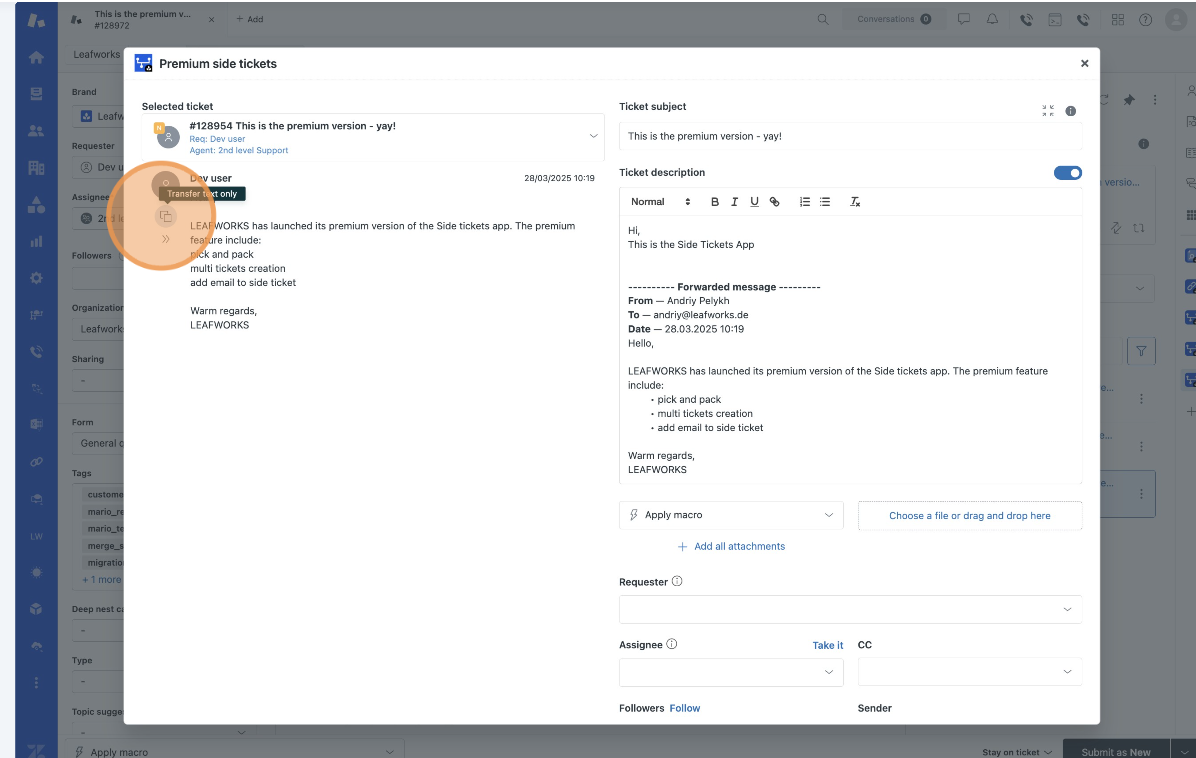Open the Apply macro dropdown in the dialog

click(x=731, y=516)
